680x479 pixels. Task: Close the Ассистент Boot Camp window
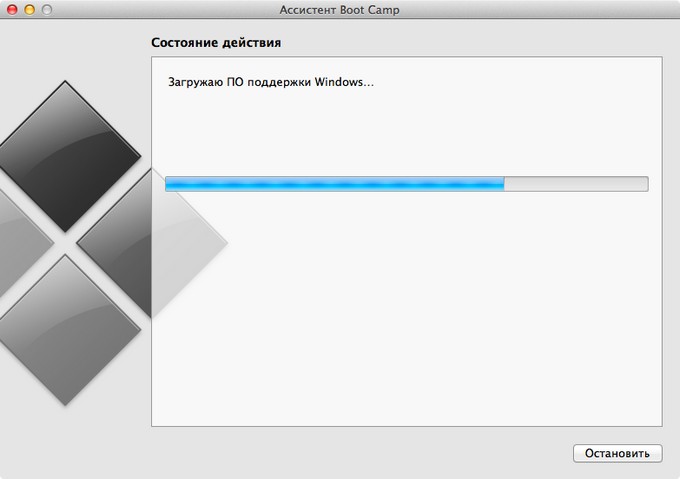click(x=12, y=9)
